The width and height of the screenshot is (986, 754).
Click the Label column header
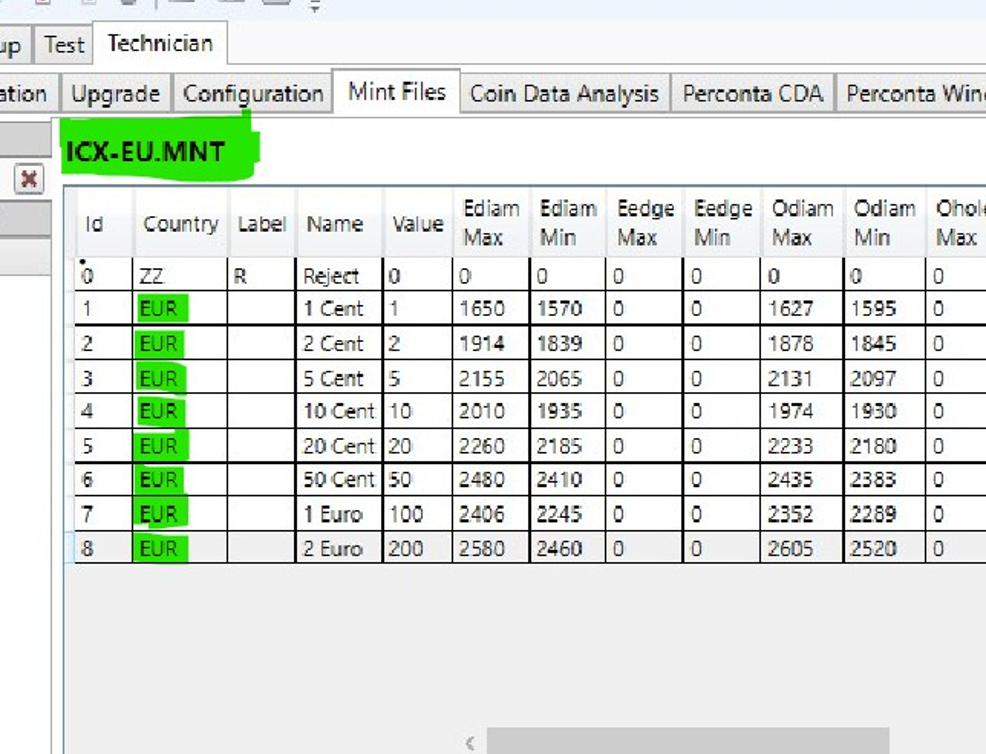(x=262, y=223)
